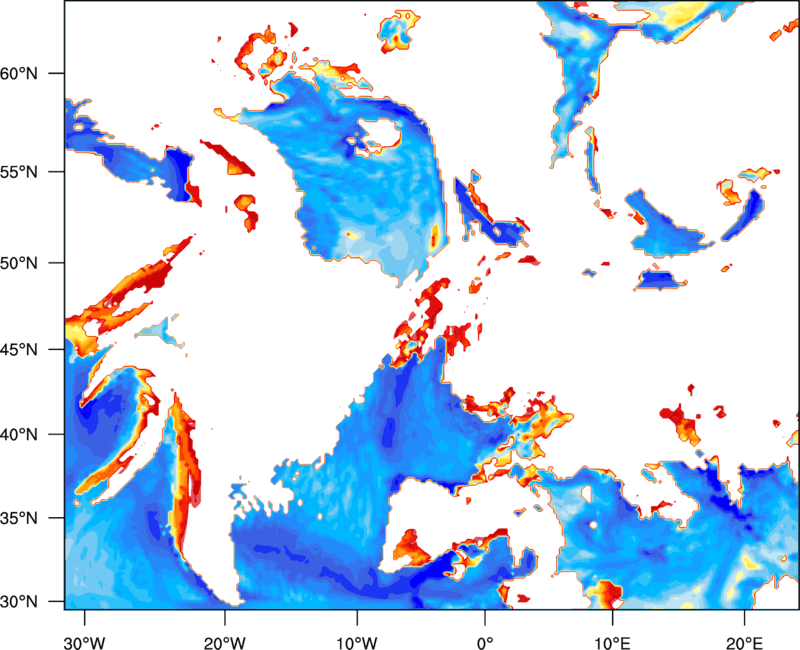Click the 35°N latitude label
Image resolution: width=800 pixels, height=650 pixels.
[19, 518]
